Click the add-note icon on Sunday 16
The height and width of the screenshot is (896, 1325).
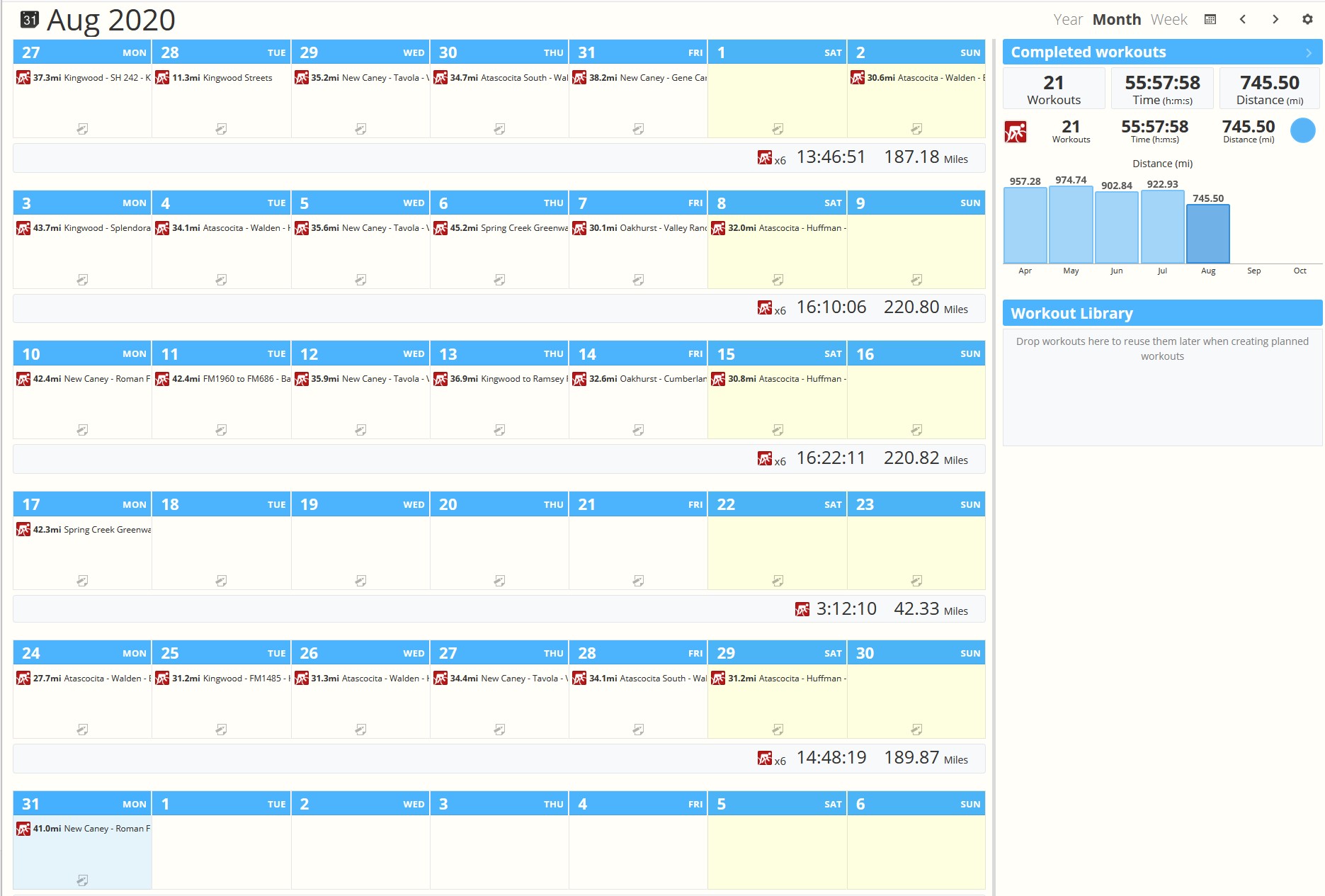pos(916,430)
